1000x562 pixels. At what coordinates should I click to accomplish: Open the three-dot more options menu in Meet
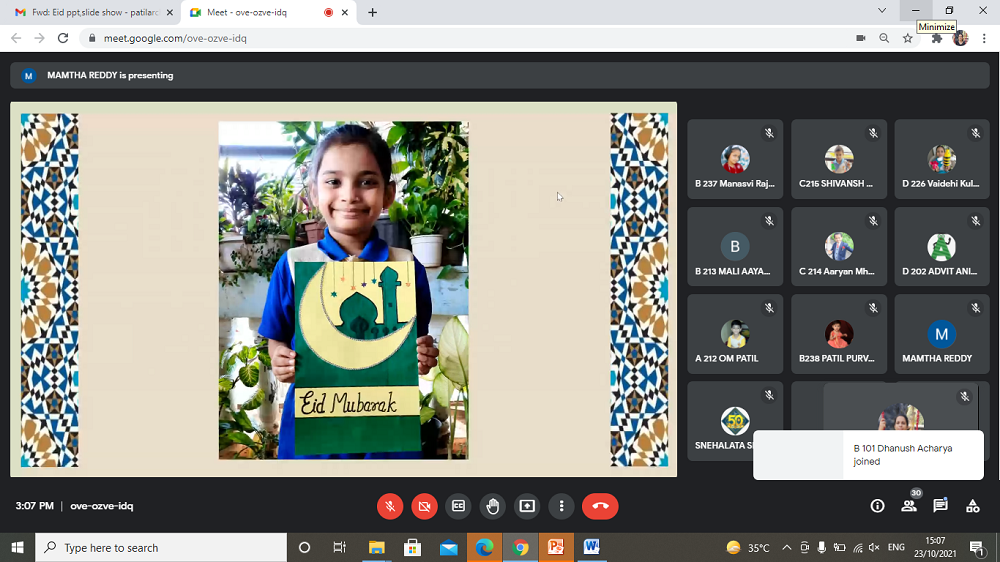click(562, 506)
